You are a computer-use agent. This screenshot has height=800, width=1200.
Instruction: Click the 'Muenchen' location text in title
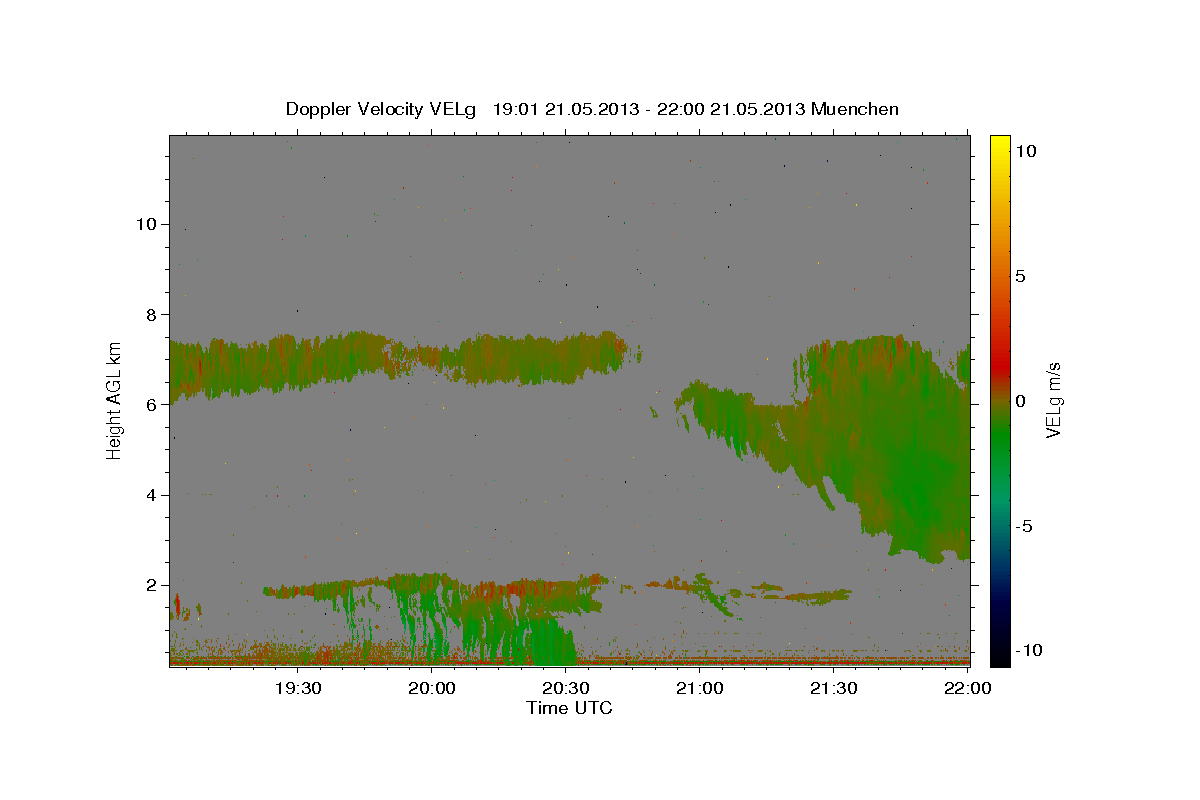(x=855, y=109)
